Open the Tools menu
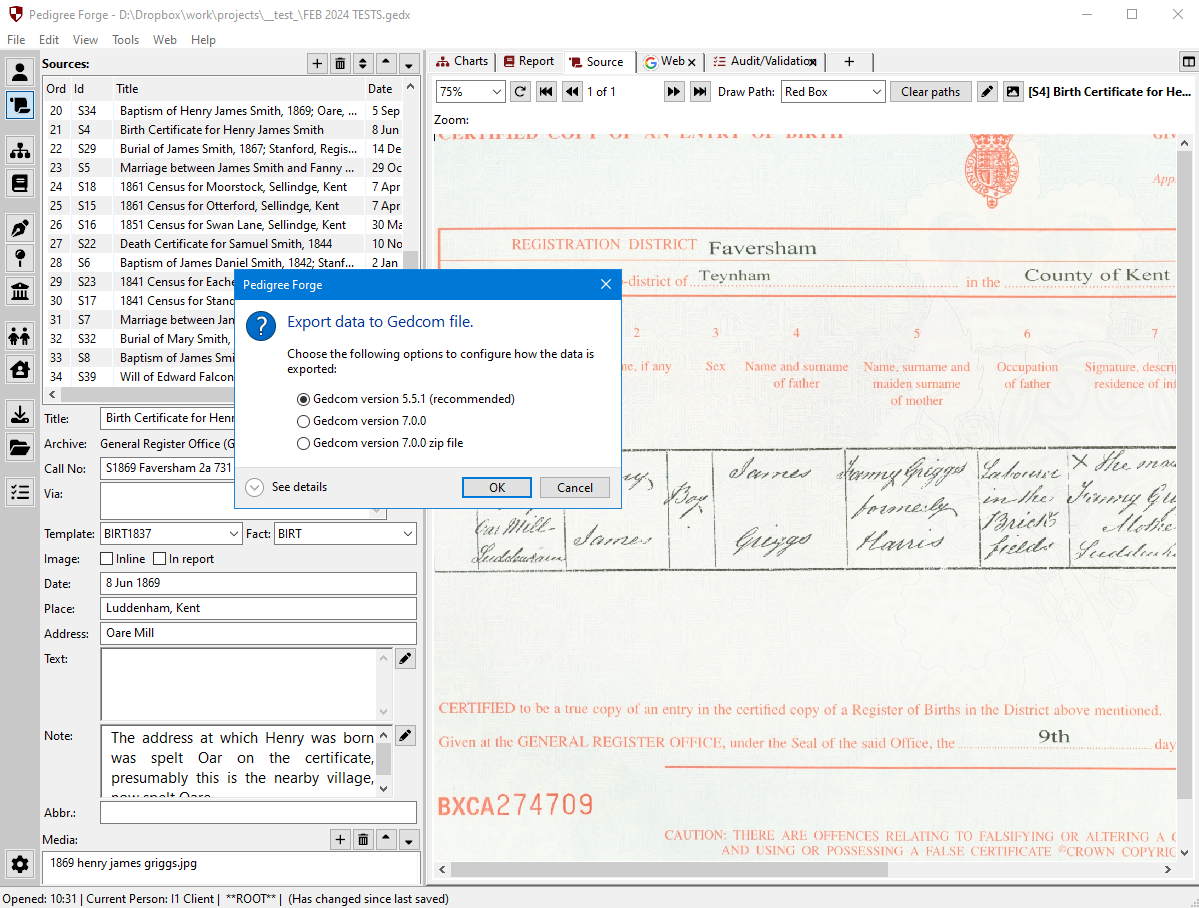1199x908 pixels. coord(125,40)
